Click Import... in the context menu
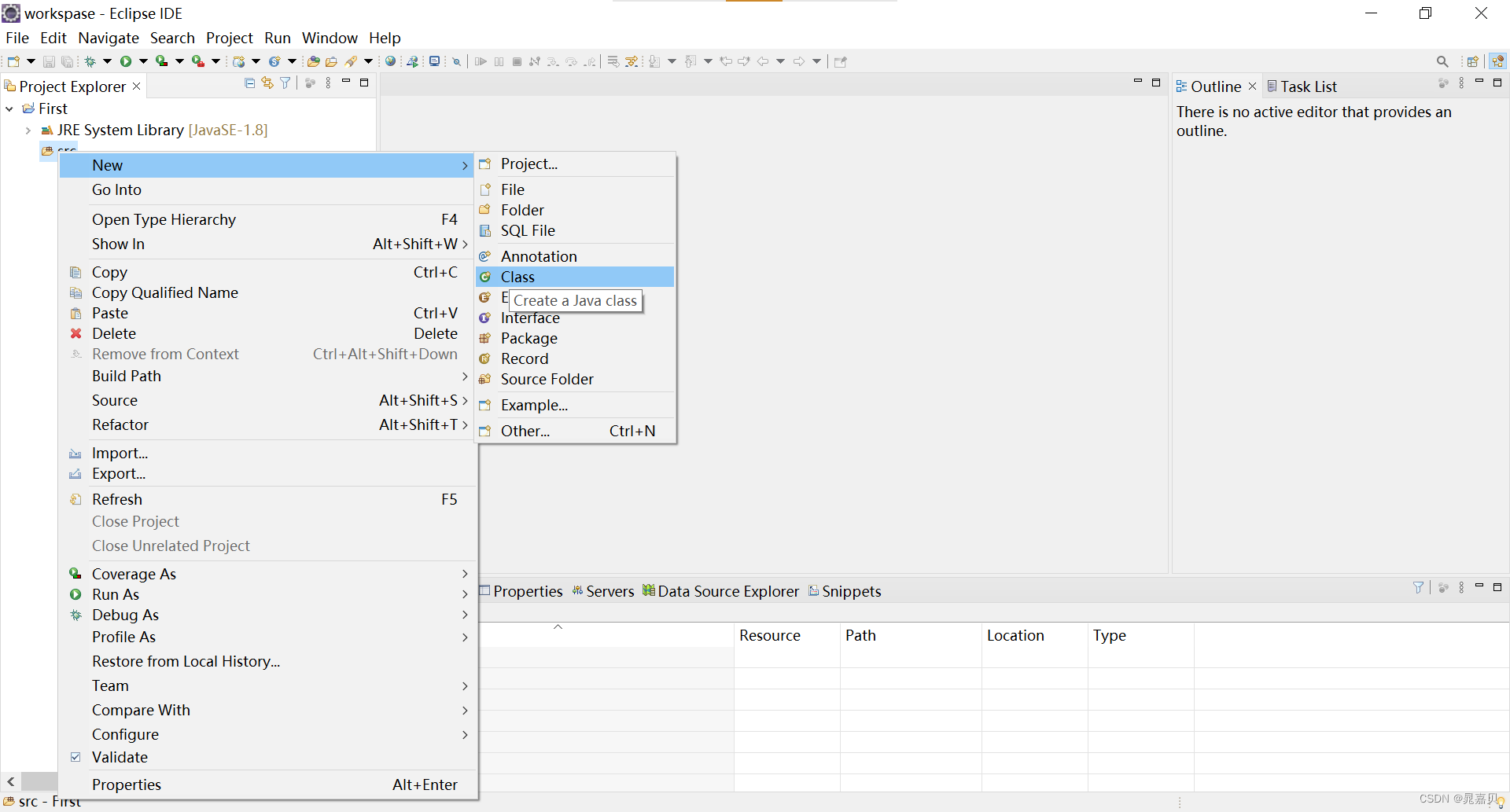This screenshot has width=1510, height=812. coord(267,453)
